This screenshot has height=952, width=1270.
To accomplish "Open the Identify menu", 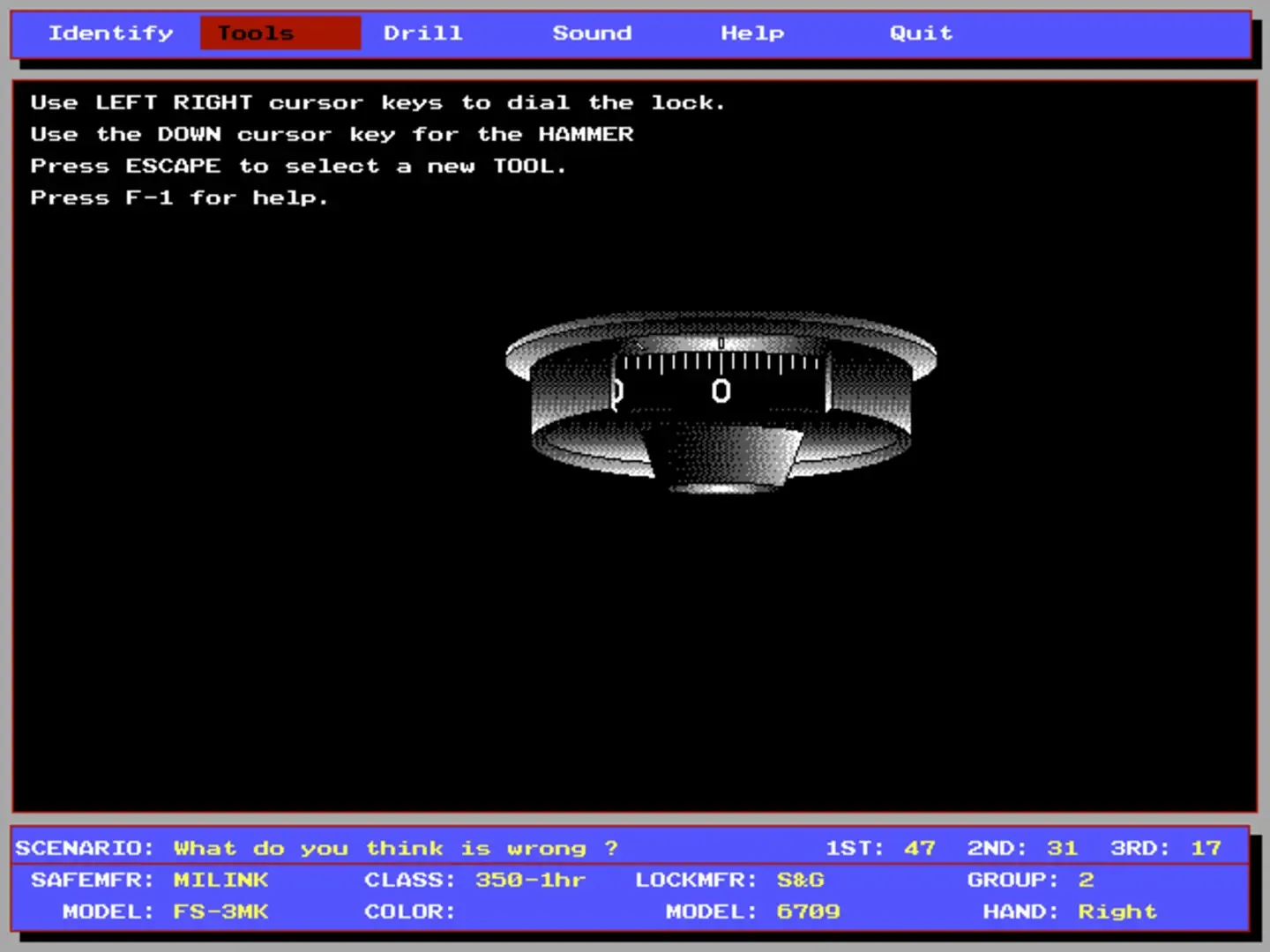I will [x=110, y=33].
